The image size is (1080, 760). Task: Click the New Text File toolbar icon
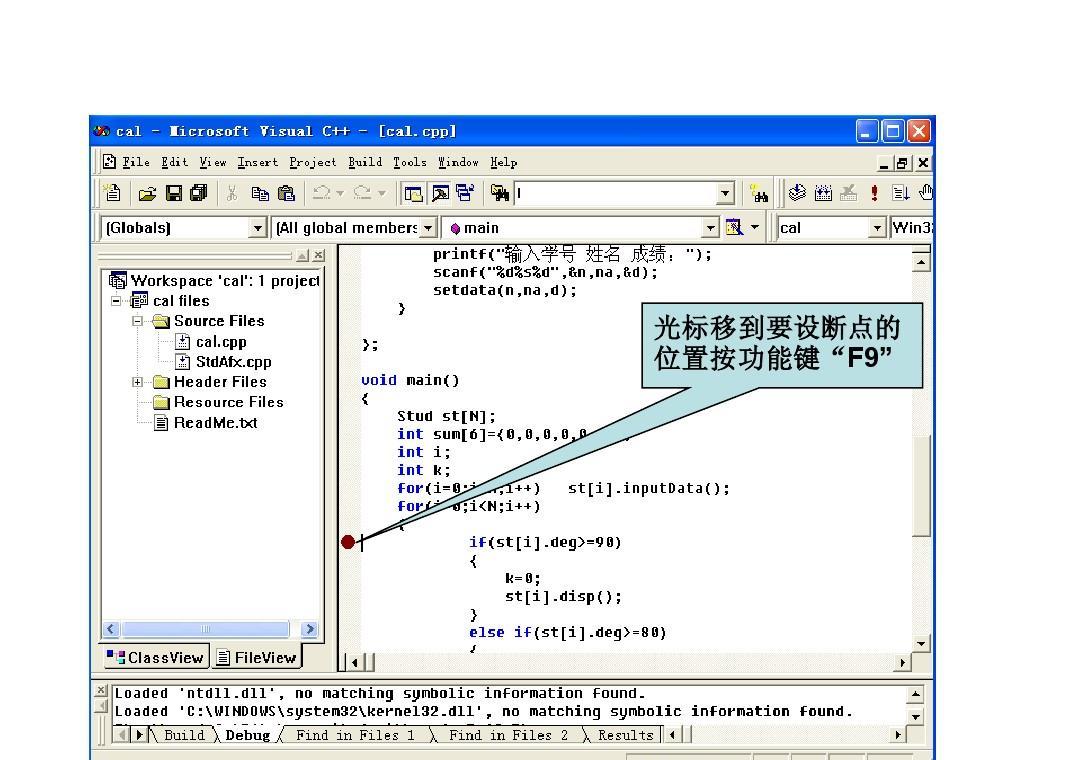pos(112,194)
